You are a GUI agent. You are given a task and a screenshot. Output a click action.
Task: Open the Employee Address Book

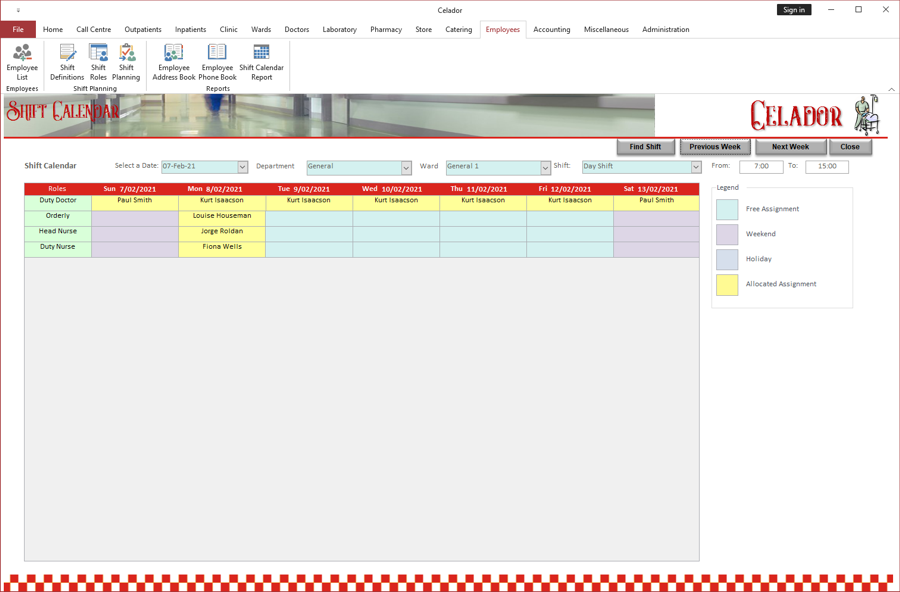point(173,63)
